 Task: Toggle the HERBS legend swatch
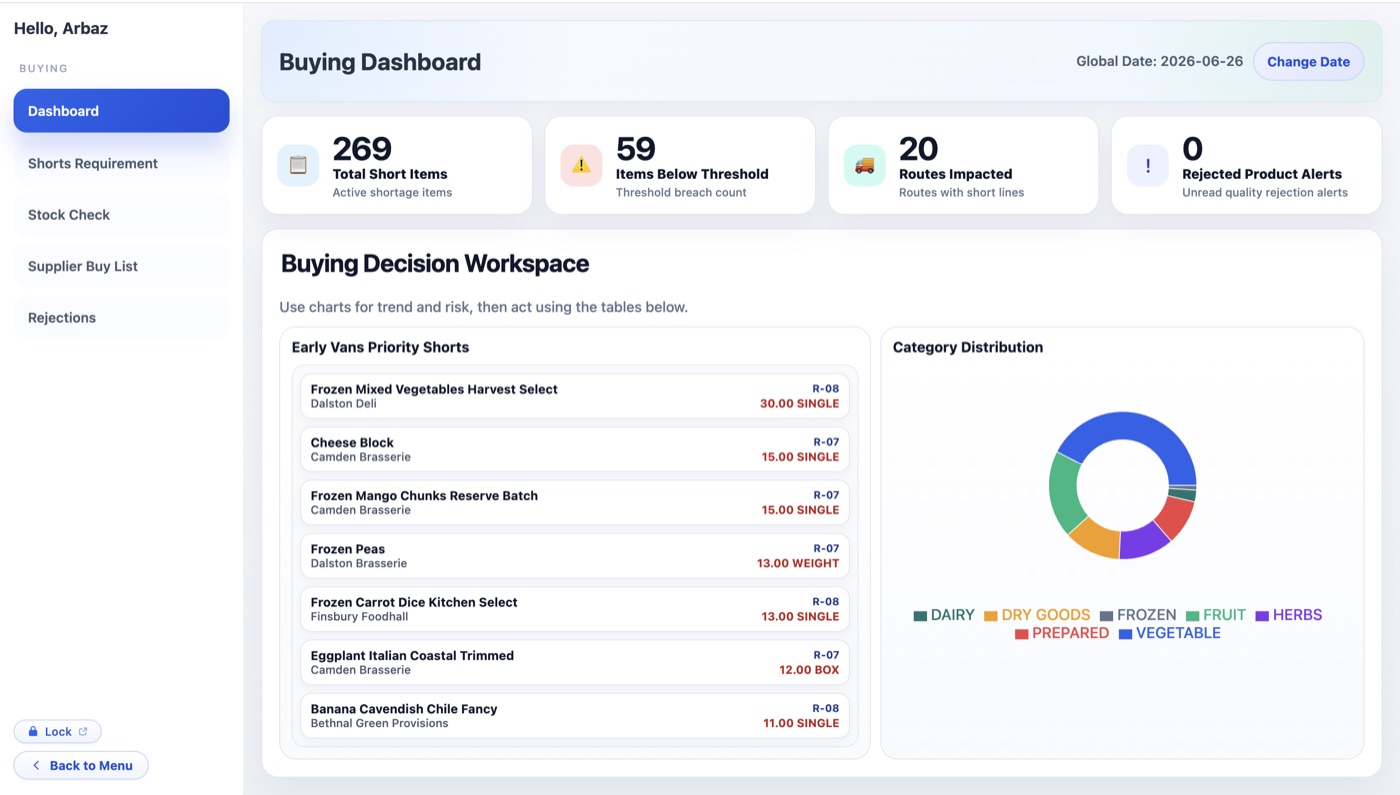[1263, 616]
